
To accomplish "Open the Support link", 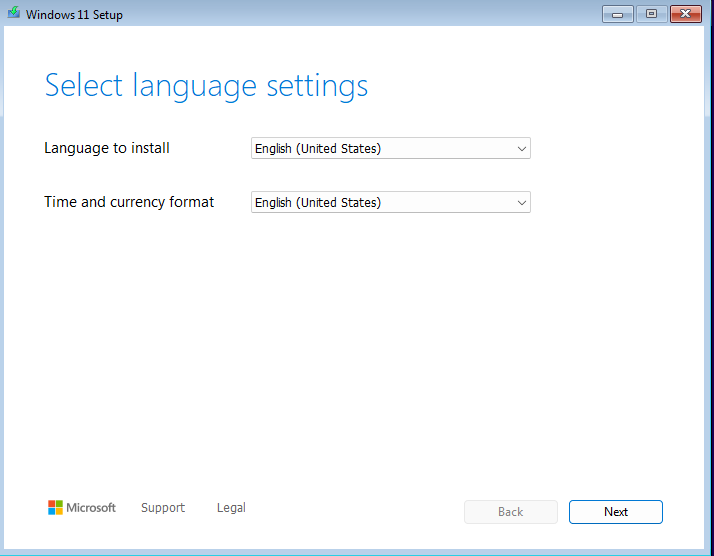I will point(163,508).
